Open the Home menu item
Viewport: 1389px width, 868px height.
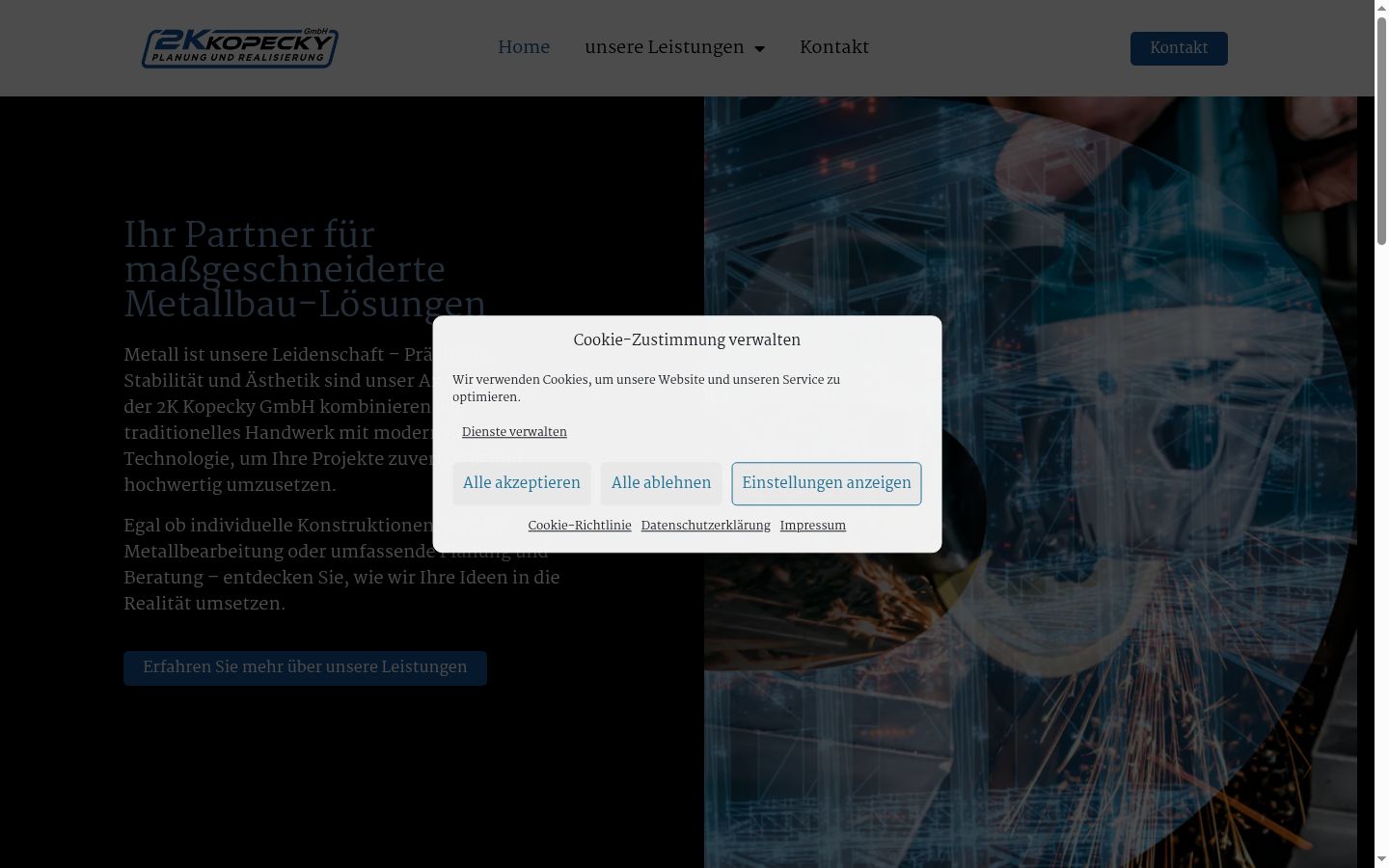click(x=524, y=48)
